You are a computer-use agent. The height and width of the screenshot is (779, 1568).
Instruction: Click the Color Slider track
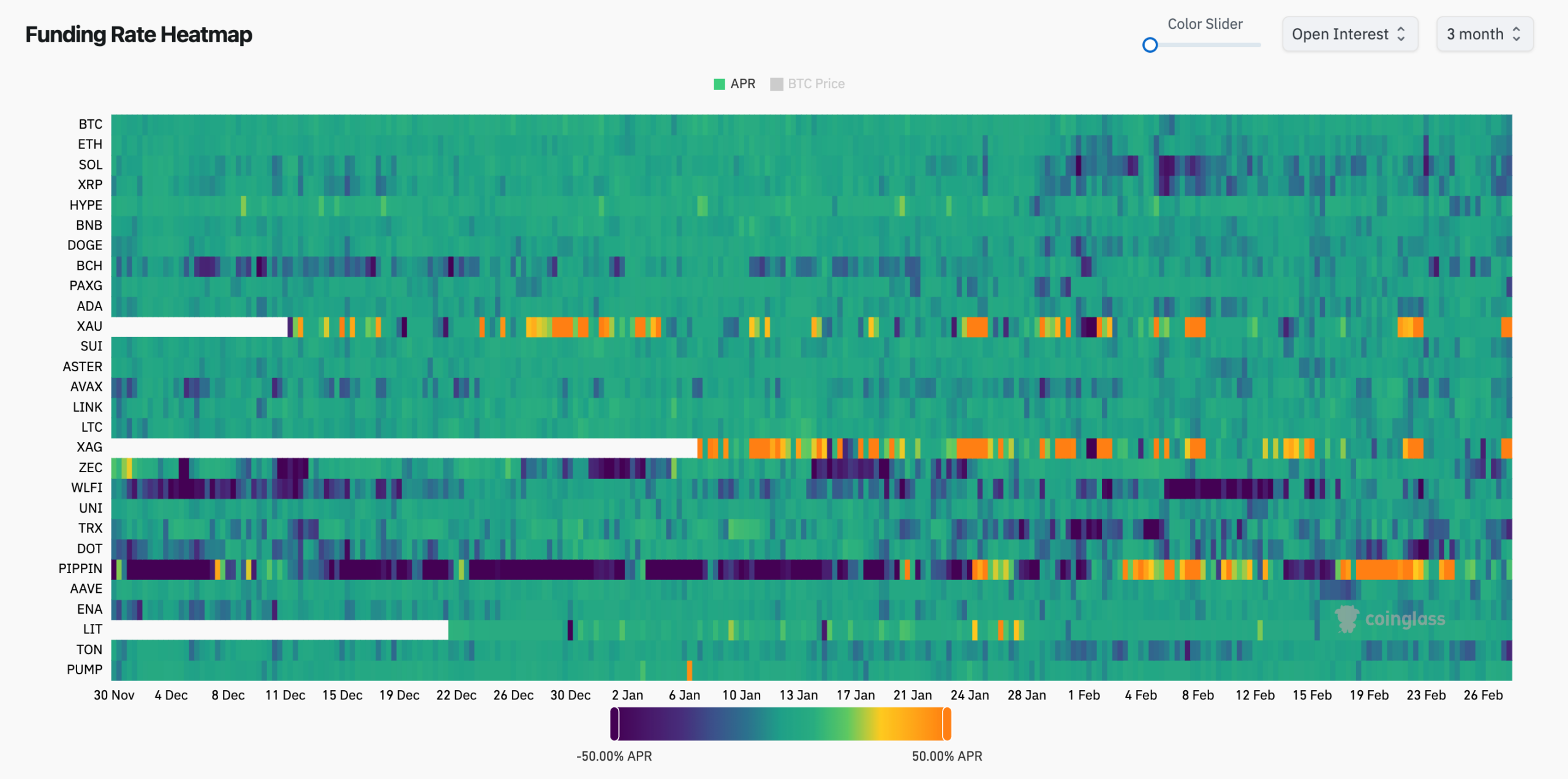click(1210, 45)
